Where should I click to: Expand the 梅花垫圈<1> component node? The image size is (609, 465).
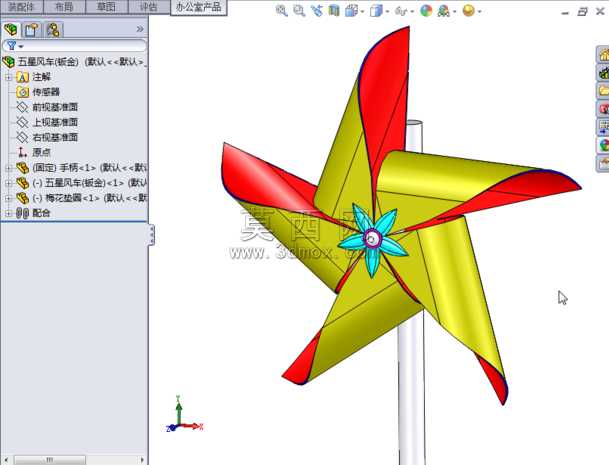tap(8, 198)
